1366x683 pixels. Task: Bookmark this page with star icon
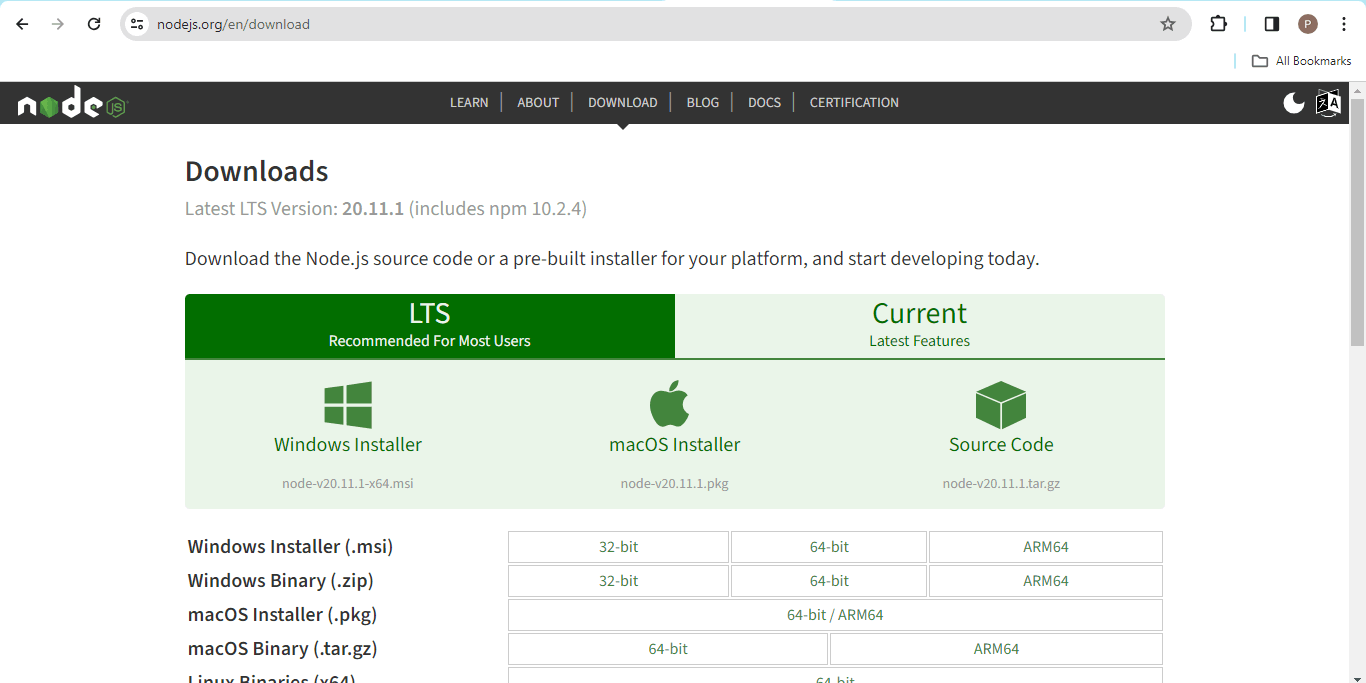1168,24
